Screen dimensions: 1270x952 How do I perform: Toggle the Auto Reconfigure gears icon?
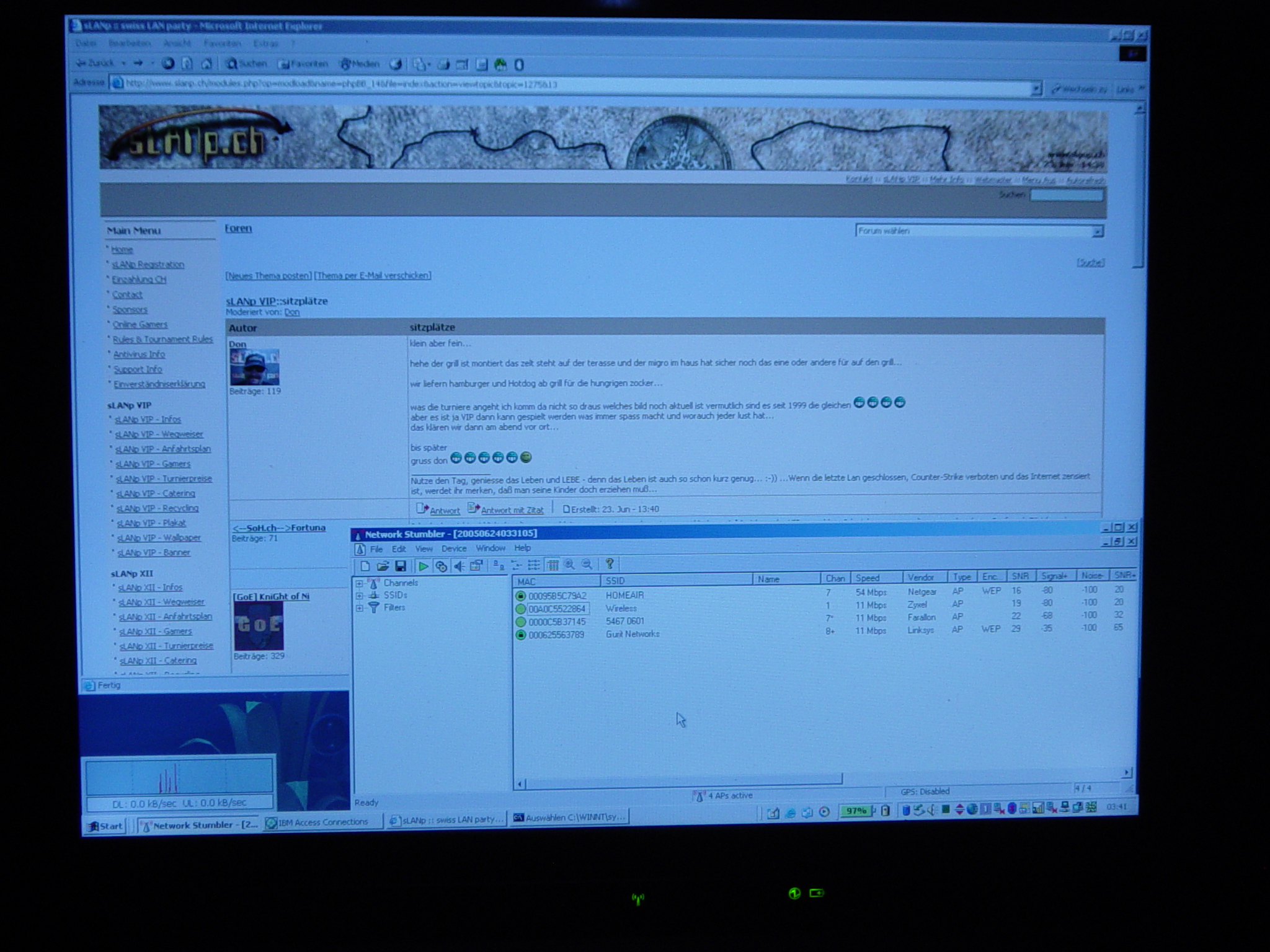pos(441,565)
